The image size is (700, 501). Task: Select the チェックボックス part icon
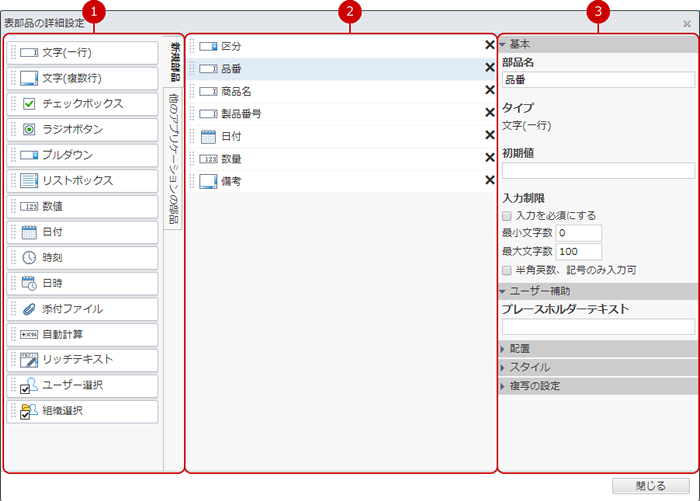(x=29, y=104)
